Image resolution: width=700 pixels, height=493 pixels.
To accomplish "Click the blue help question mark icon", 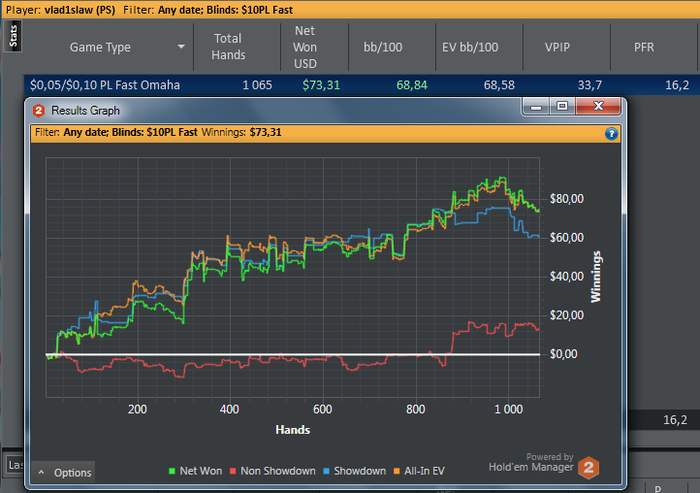I will pos(611,134).
